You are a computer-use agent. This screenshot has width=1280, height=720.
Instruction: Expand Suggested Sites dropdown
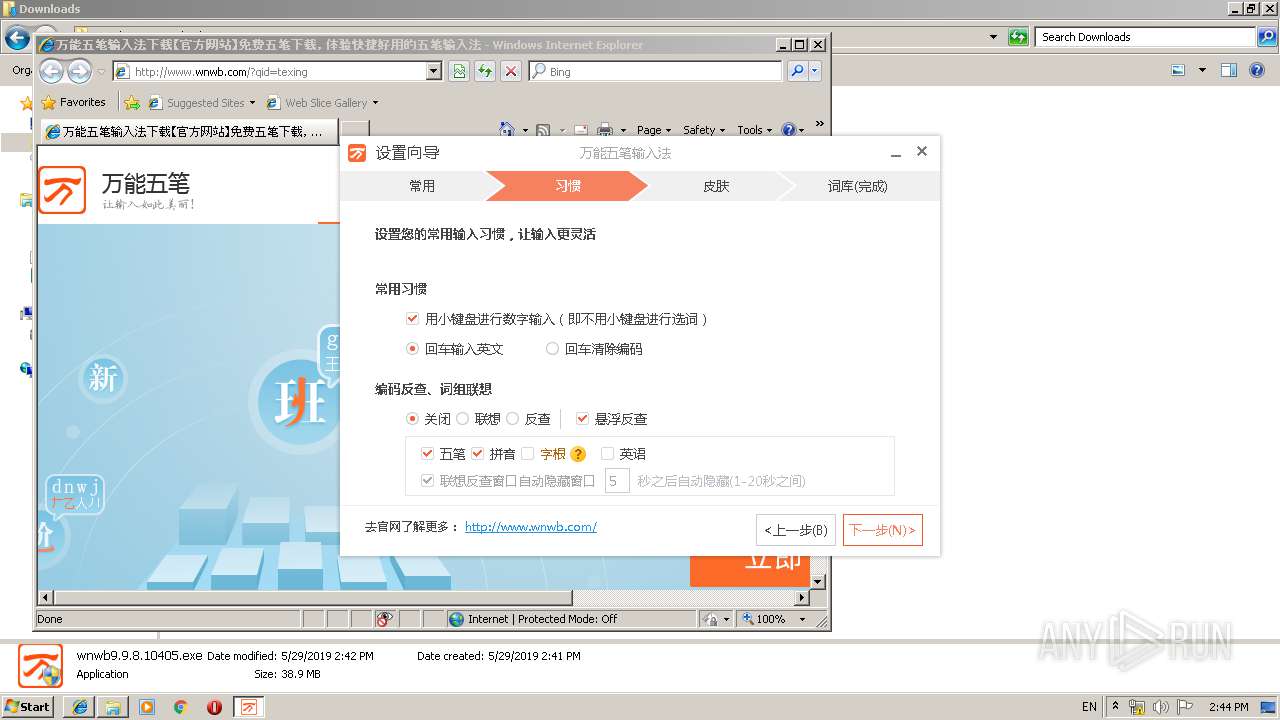(x=252, y=102)
